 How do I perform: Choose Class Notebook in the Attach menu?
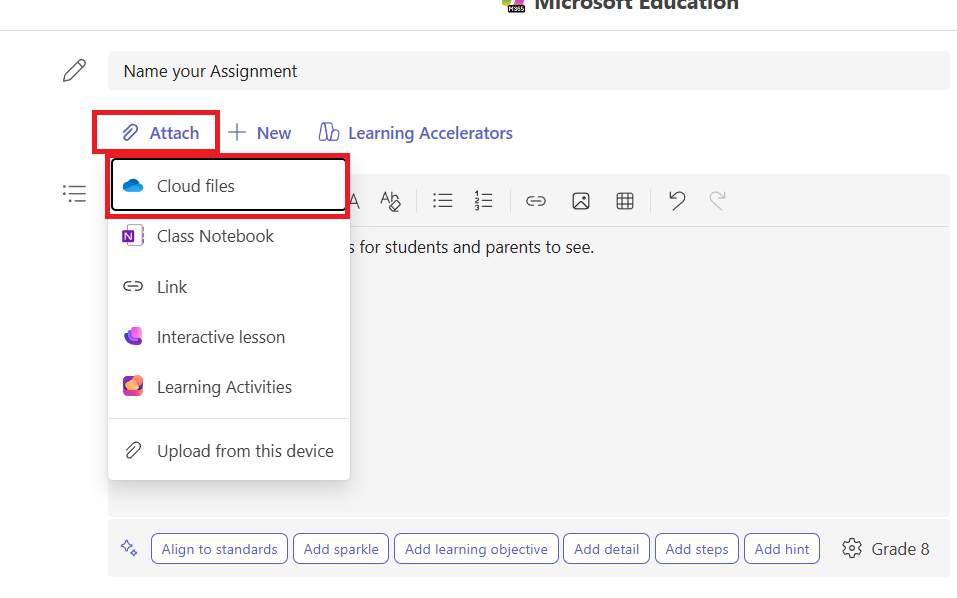[229, 236]
